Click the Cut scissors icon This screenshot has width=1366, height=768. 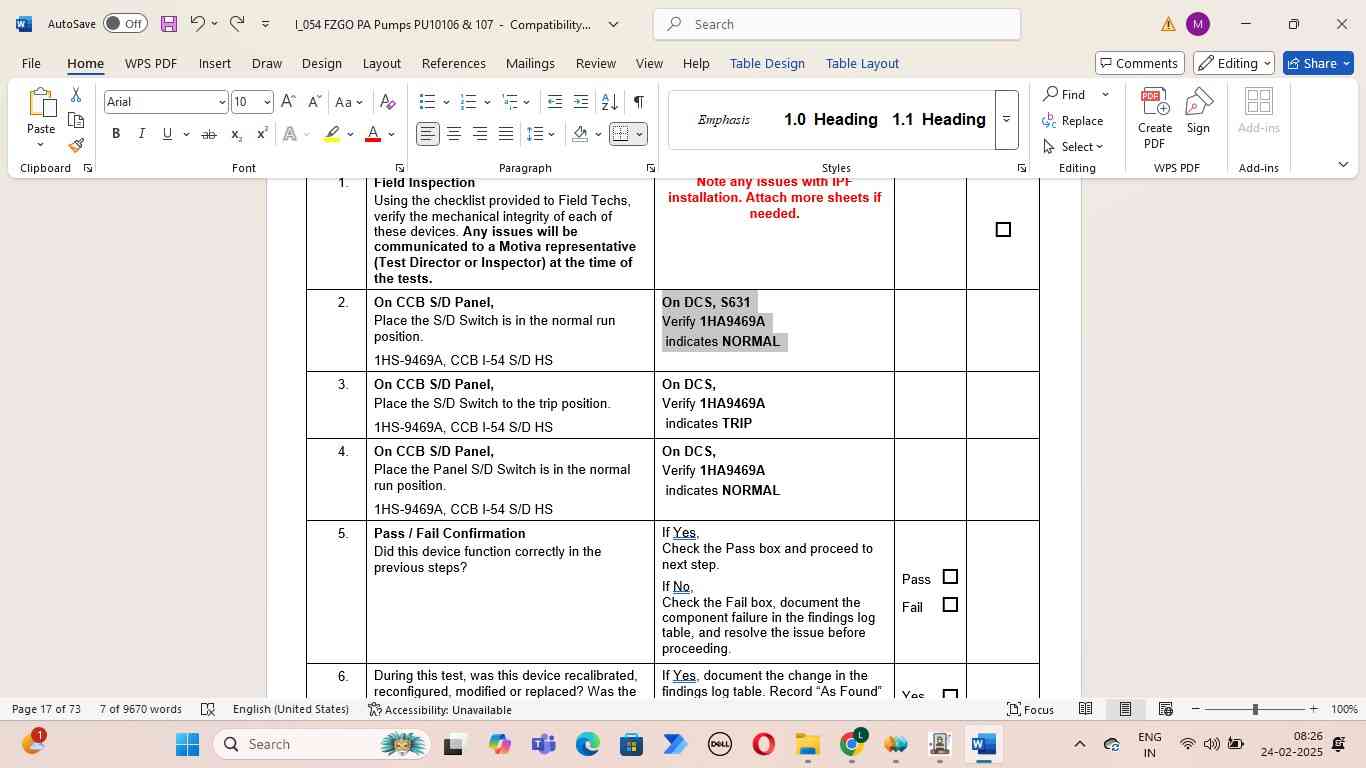[76, 95]
